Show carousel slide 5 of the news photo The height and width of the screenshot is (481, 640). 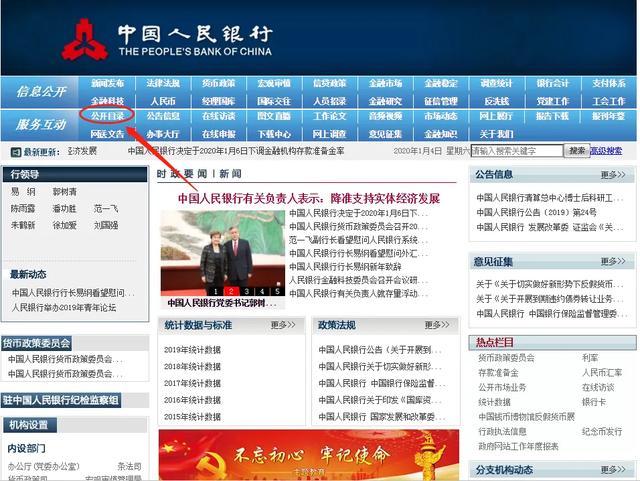click(278, 291)
